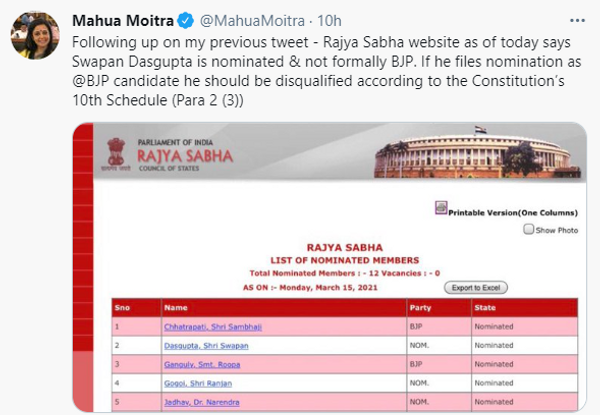Open the 10h tweet timestamp

coord(329,21)
